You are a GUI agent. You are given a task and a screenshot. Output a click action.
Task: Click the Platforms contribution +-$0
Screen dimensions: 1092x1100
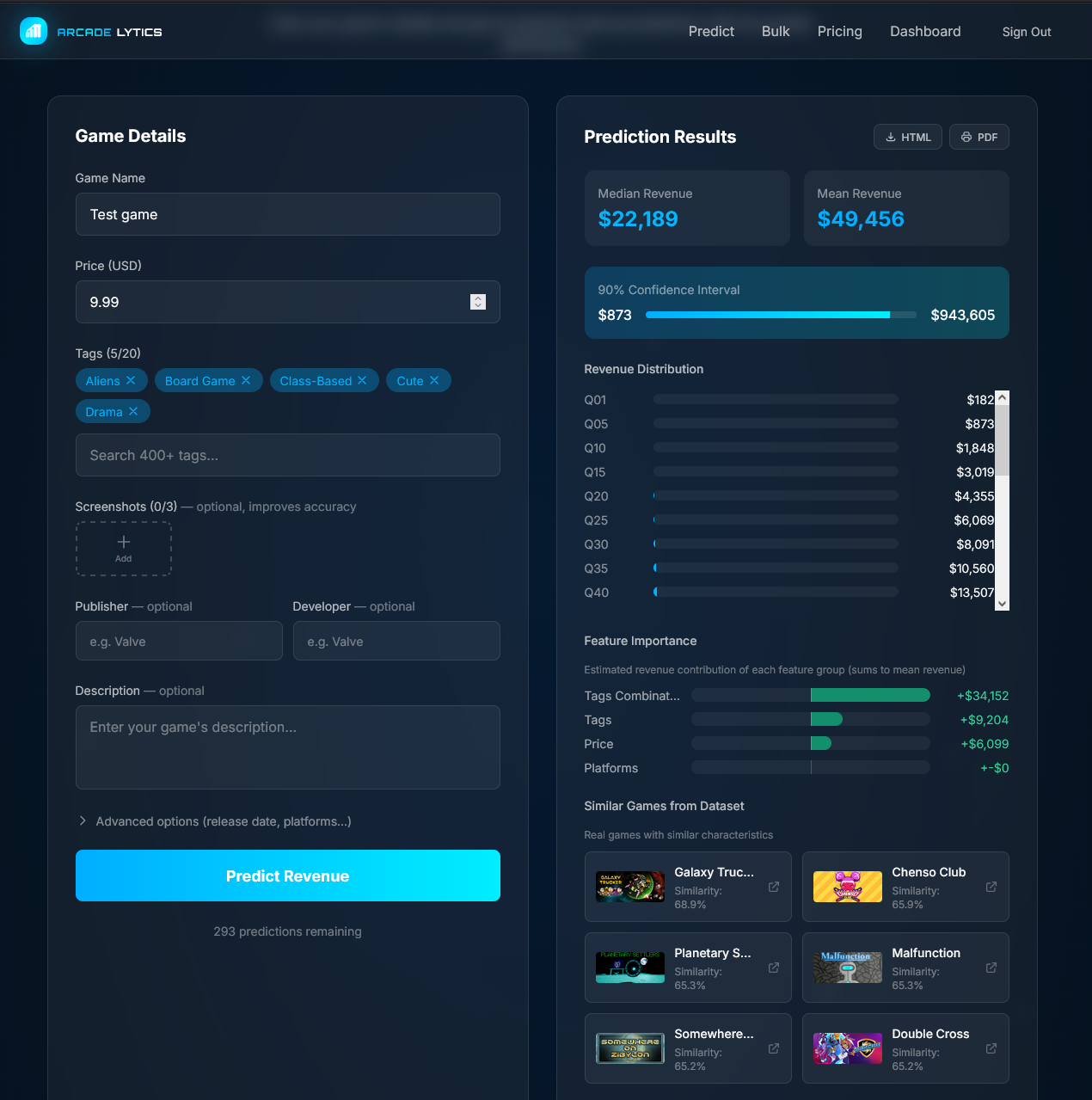[995, 768]
